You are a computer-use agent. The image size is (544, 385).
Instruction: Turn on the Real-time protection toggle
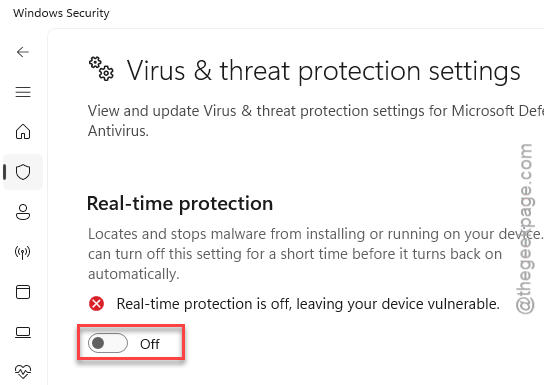tap(108, 343)
